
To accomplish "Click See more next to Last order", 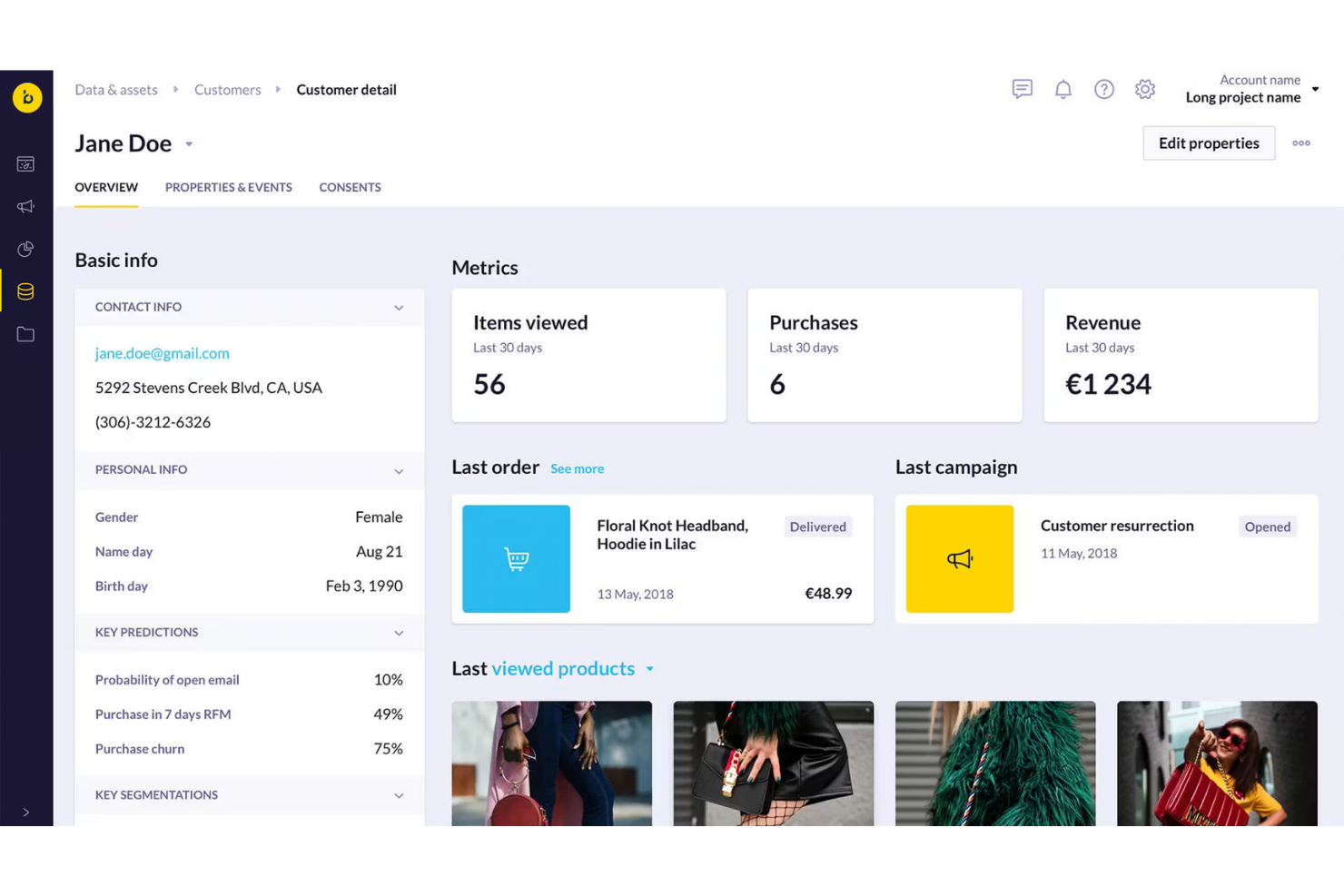I will 577,468.
